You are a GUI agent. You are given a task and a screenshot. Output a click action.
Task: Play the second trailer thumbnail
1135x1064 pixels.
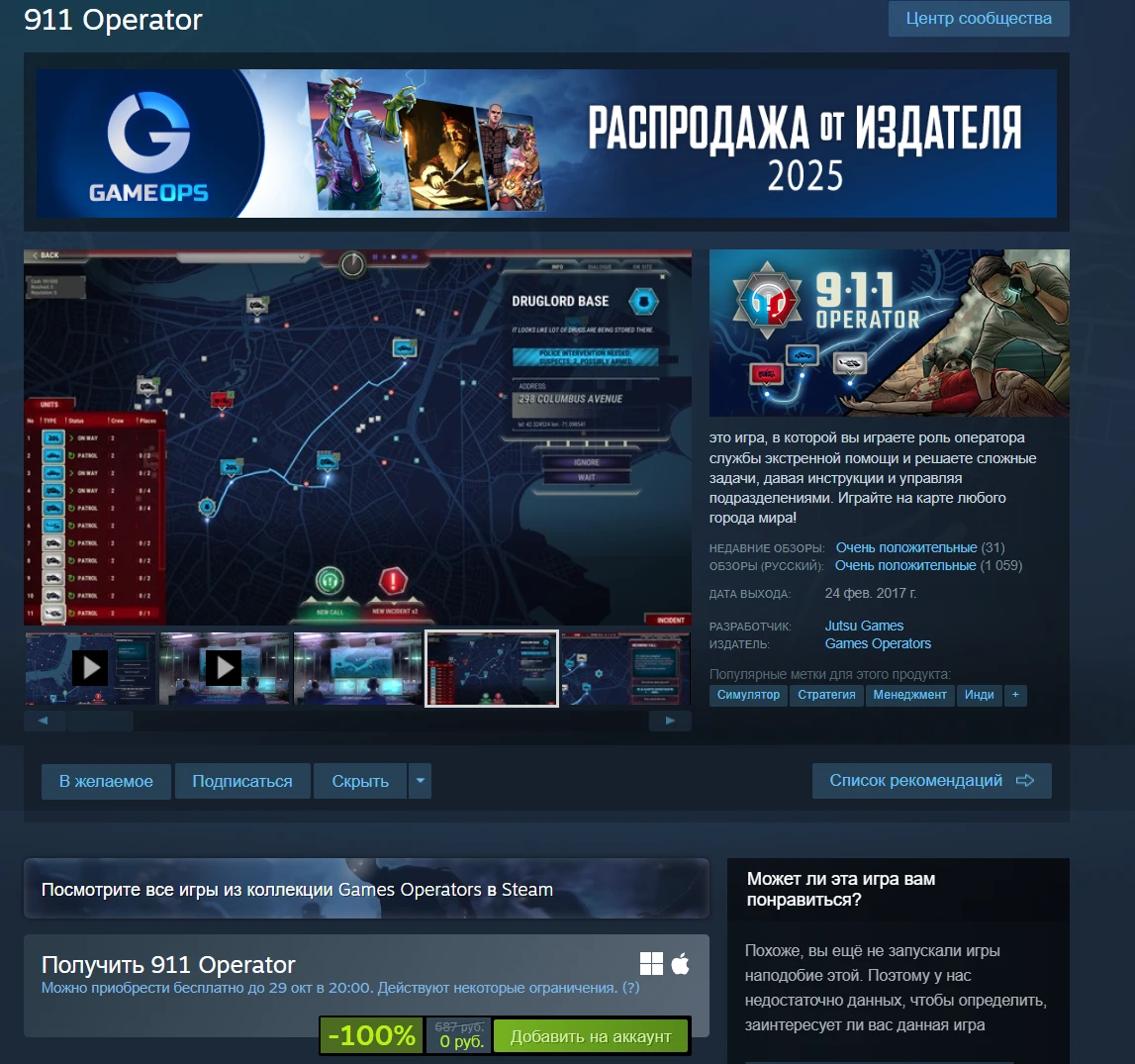224,669
